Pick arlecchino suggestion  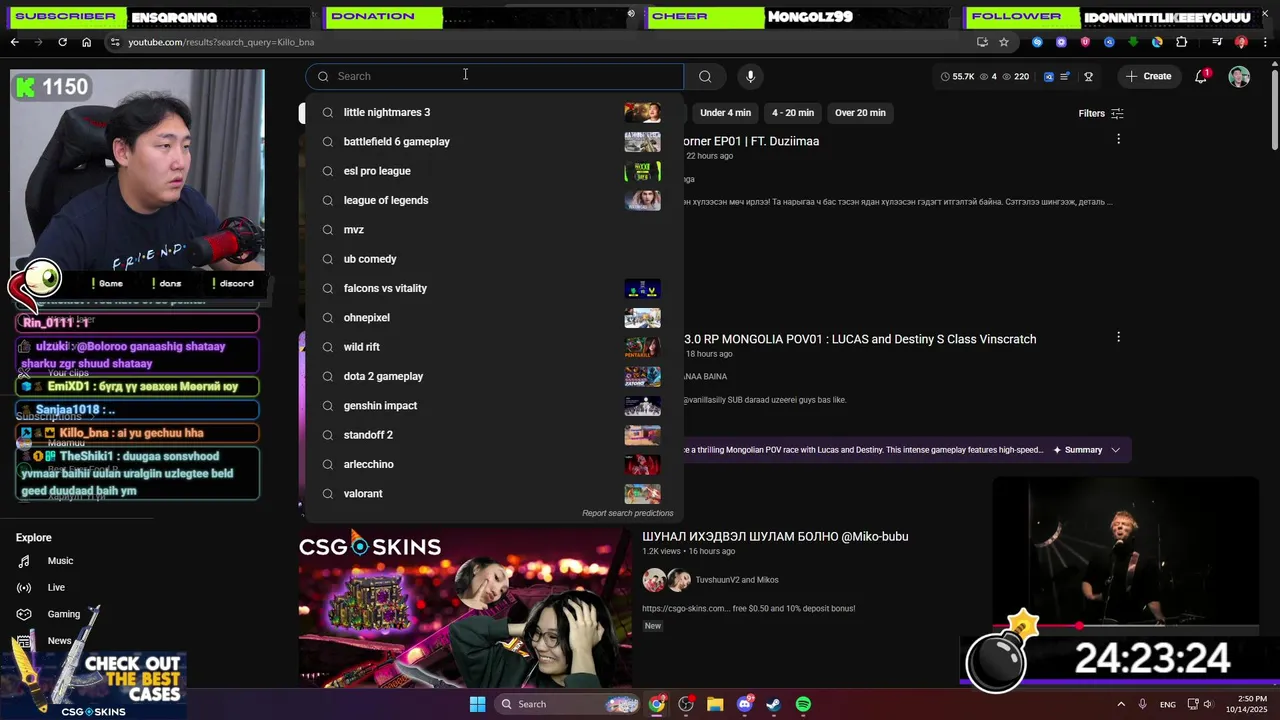click(495, 464)
